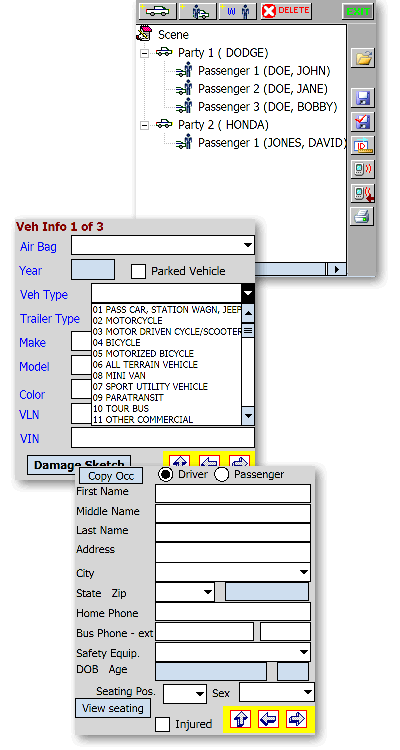Click save with red checkmark icon
Screen dimensions: 400x750
(363, 122)
